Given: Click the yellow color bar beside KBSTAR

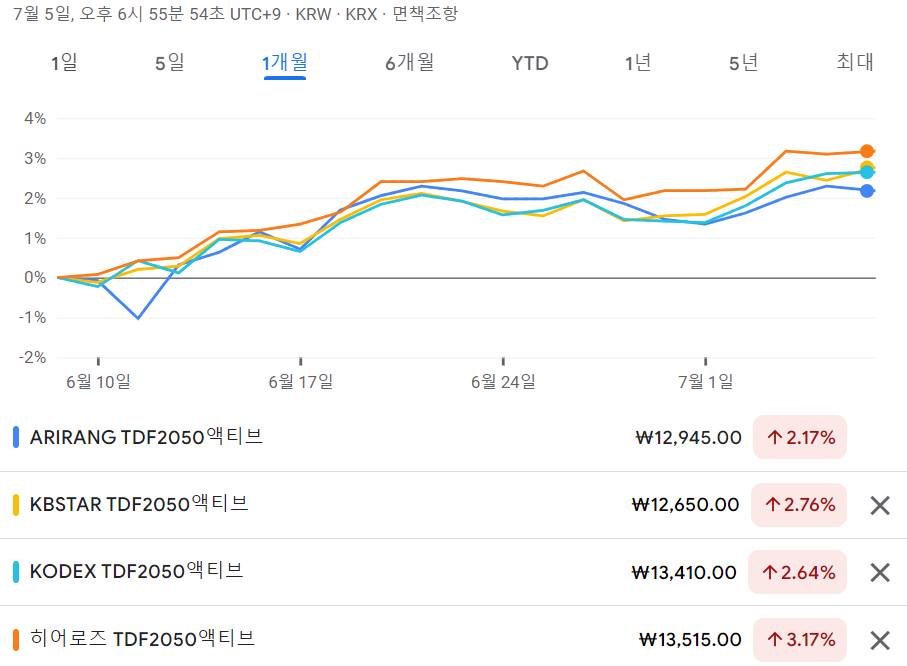Looking at the screenshot, I should [16, 505].
